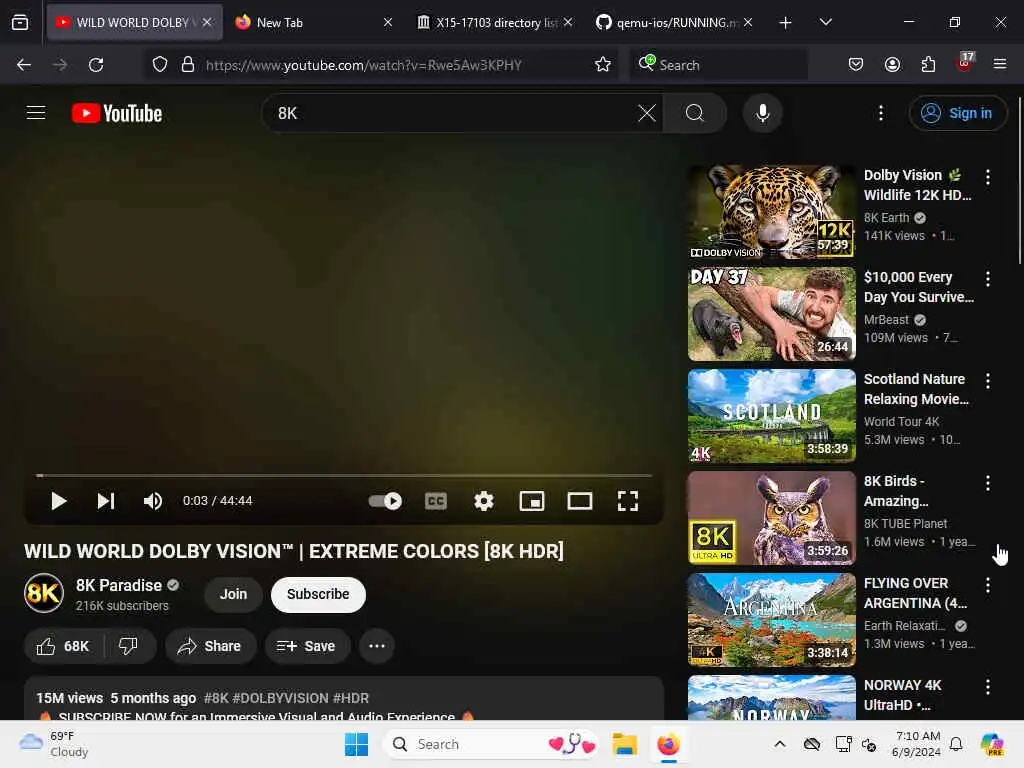The width and height of the screenshot is (1024, 768).
Task: Dislike this video
Action: pos(129,646)
